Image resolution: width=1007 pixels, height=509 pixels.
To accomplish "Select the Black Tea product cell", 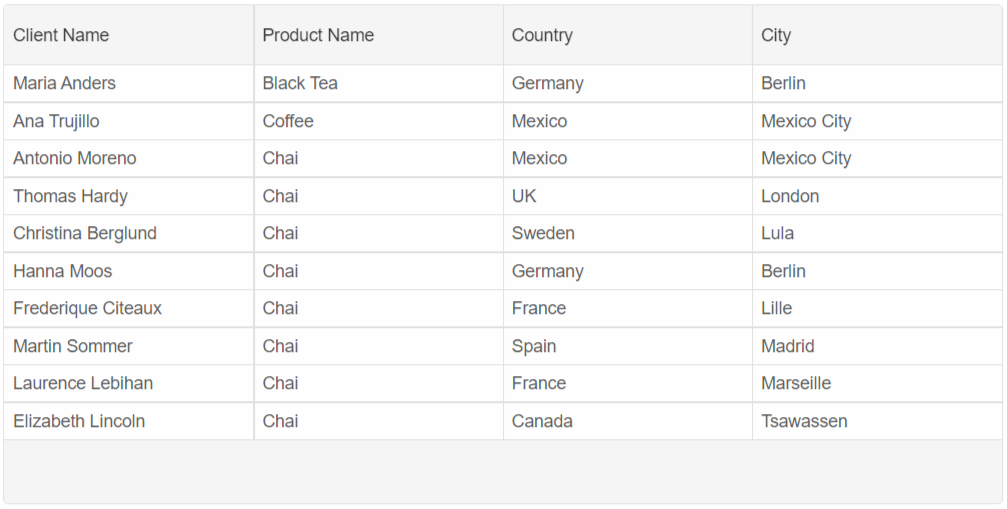I will pyautogui.click(x=300, y=83).
